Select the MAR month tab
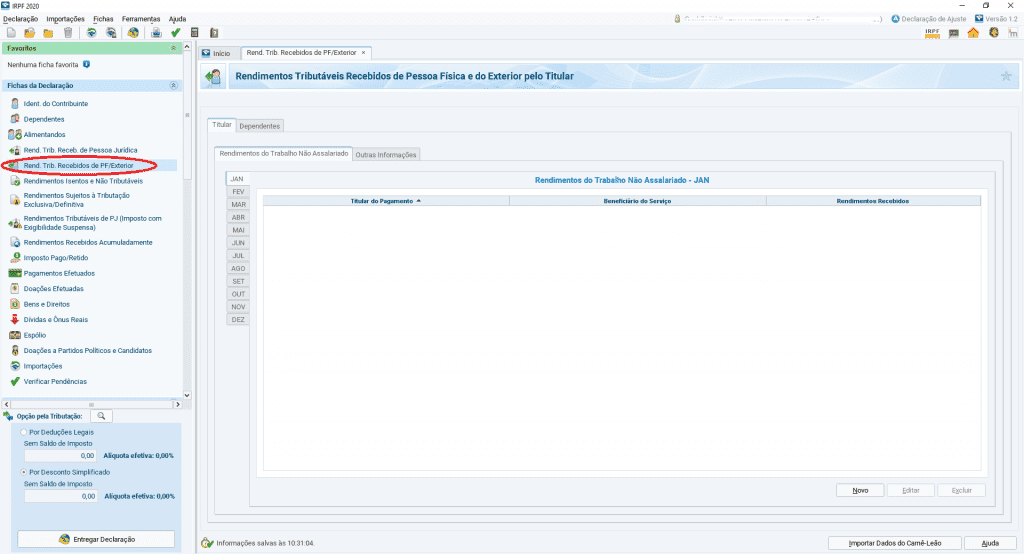This screenshot has height=554, width=1024. [x=238, y=204]
